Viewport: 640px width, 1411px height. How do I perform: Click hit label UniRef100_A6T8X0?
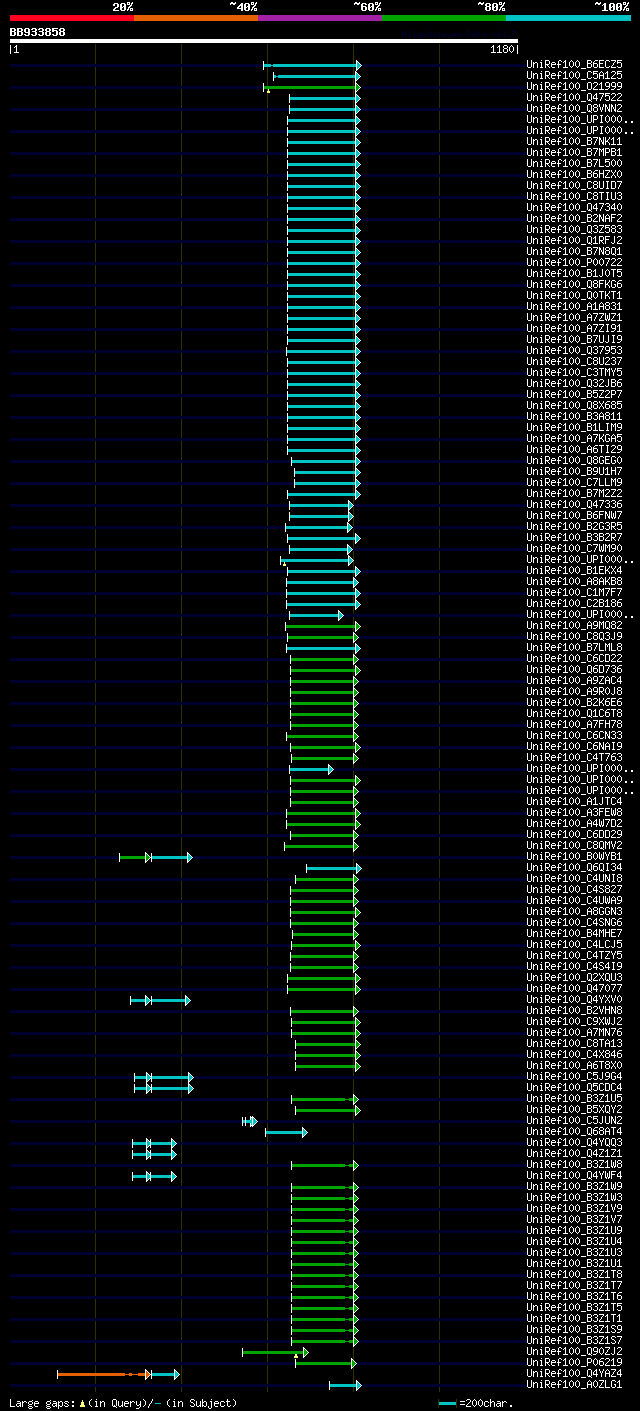point(574,1065)
